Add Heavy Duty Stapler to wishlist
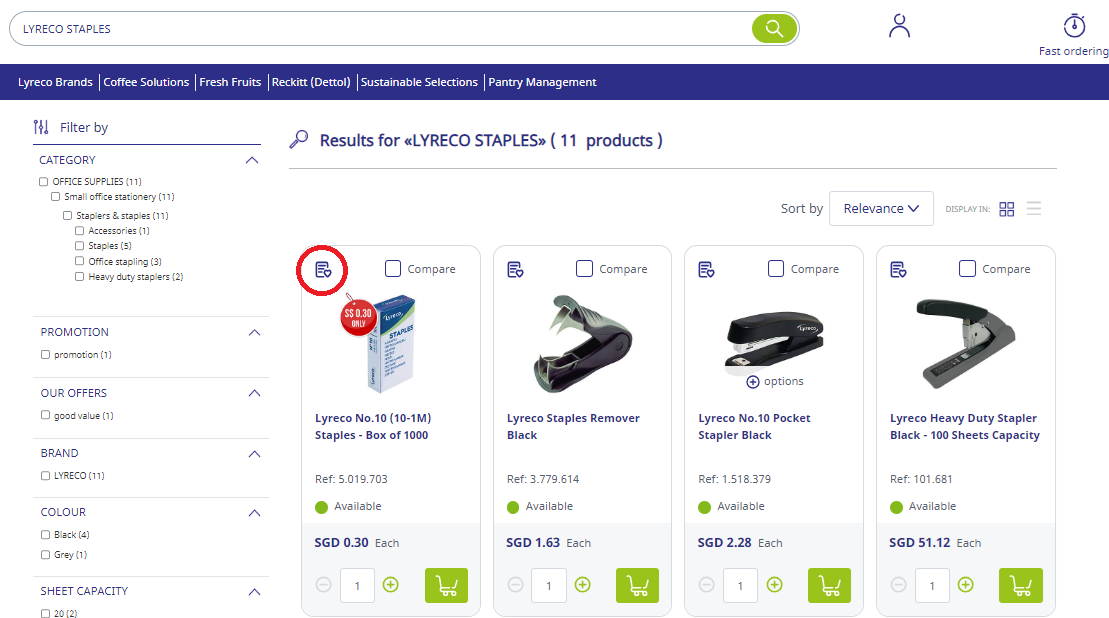Viewport: 1109px width, 618px height. tap(898, 269)
